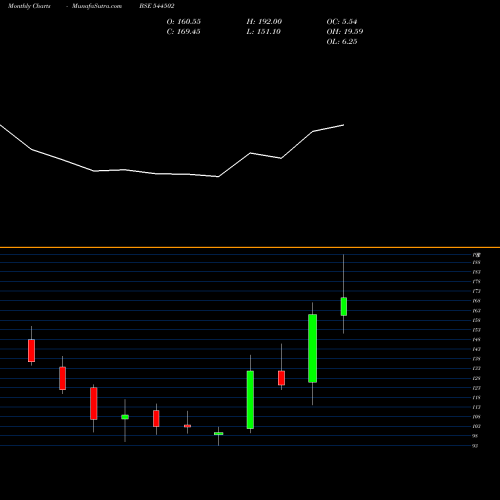
Task: Select the close value 'C: 169.45'
Action: [184, 32]
